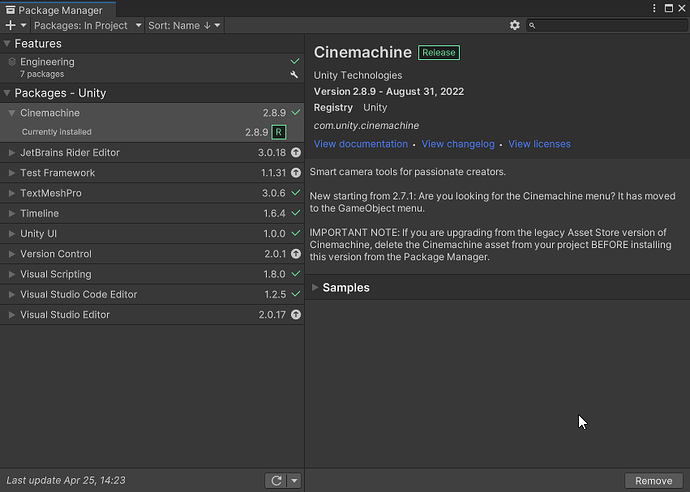690x492 pixels.
Task: Expand Visual Studio Code Editor versions
Action: click(12, 294)
